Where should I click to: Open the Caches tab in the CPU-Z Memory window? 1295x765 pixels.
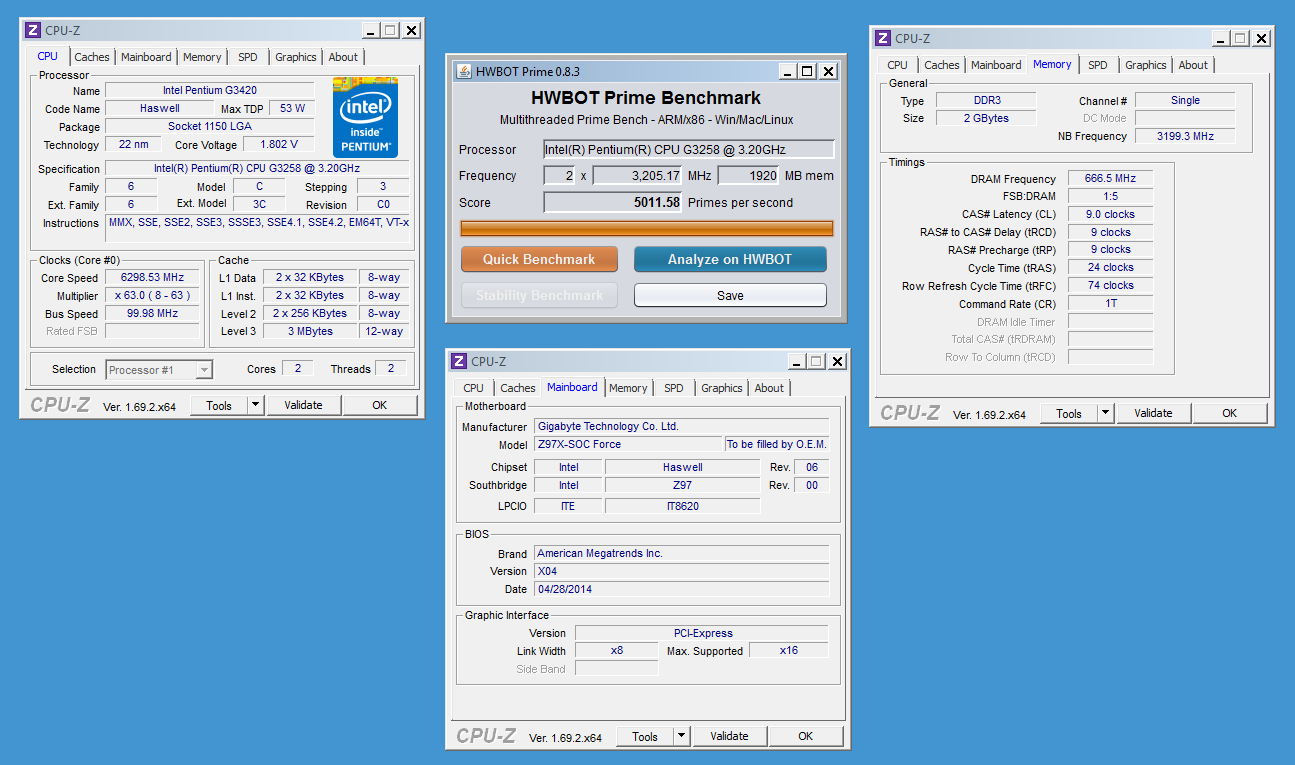pos(942,65)
